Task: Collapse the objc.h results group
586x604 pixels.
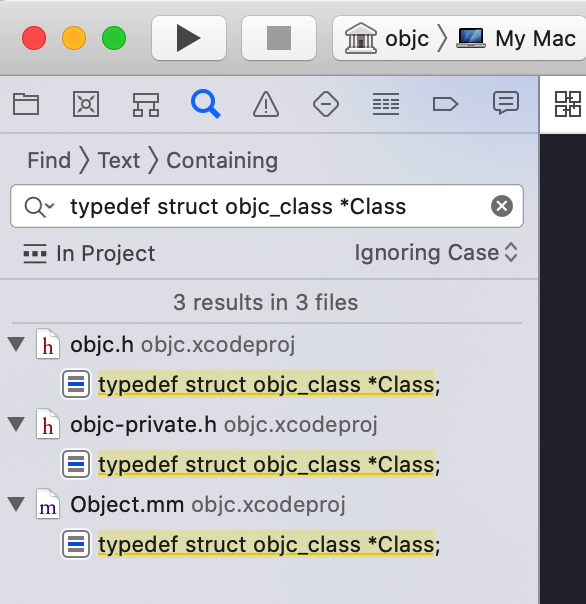Action: tap(17, 344)
